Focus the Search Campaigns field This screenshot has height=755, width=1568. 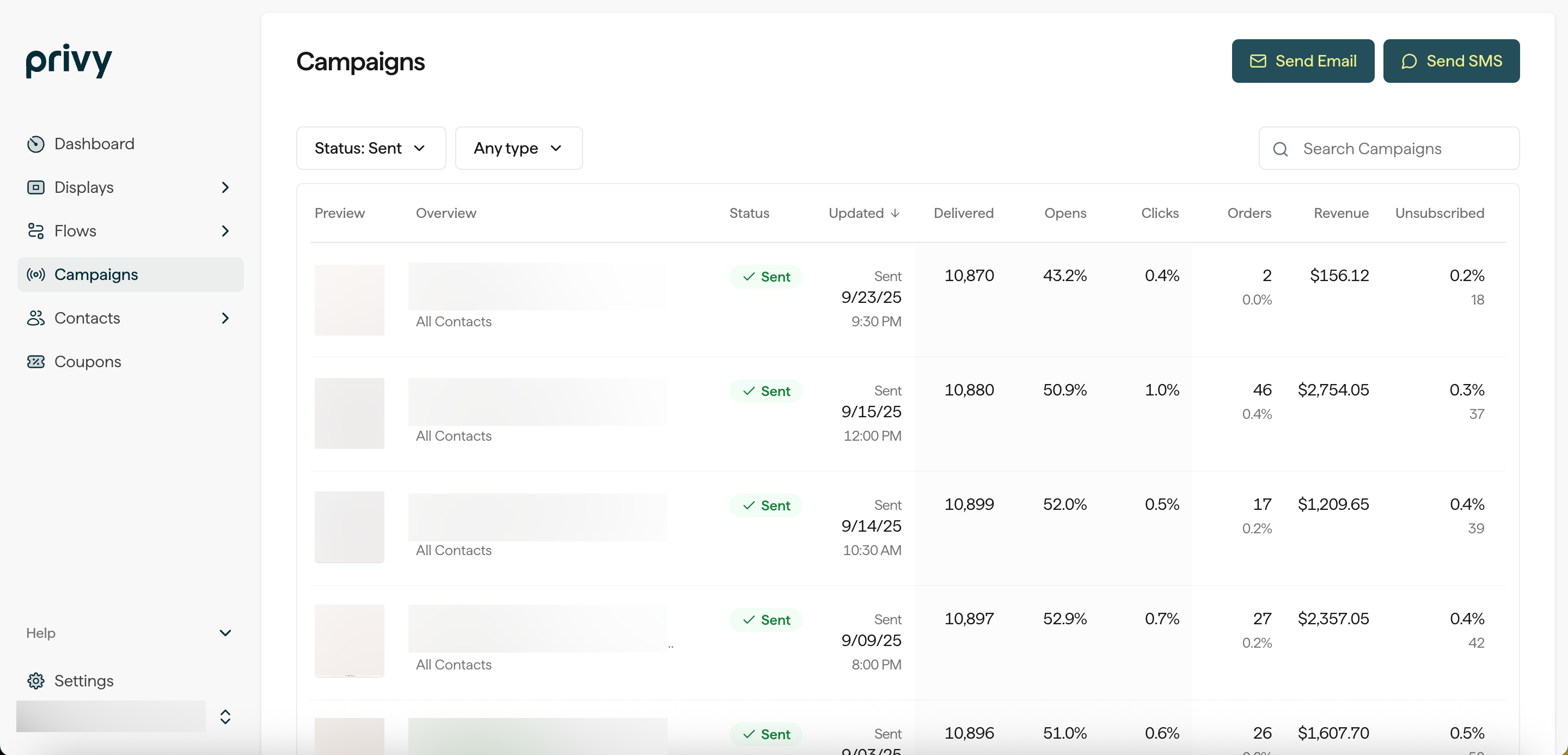[x=1400, y=149]
